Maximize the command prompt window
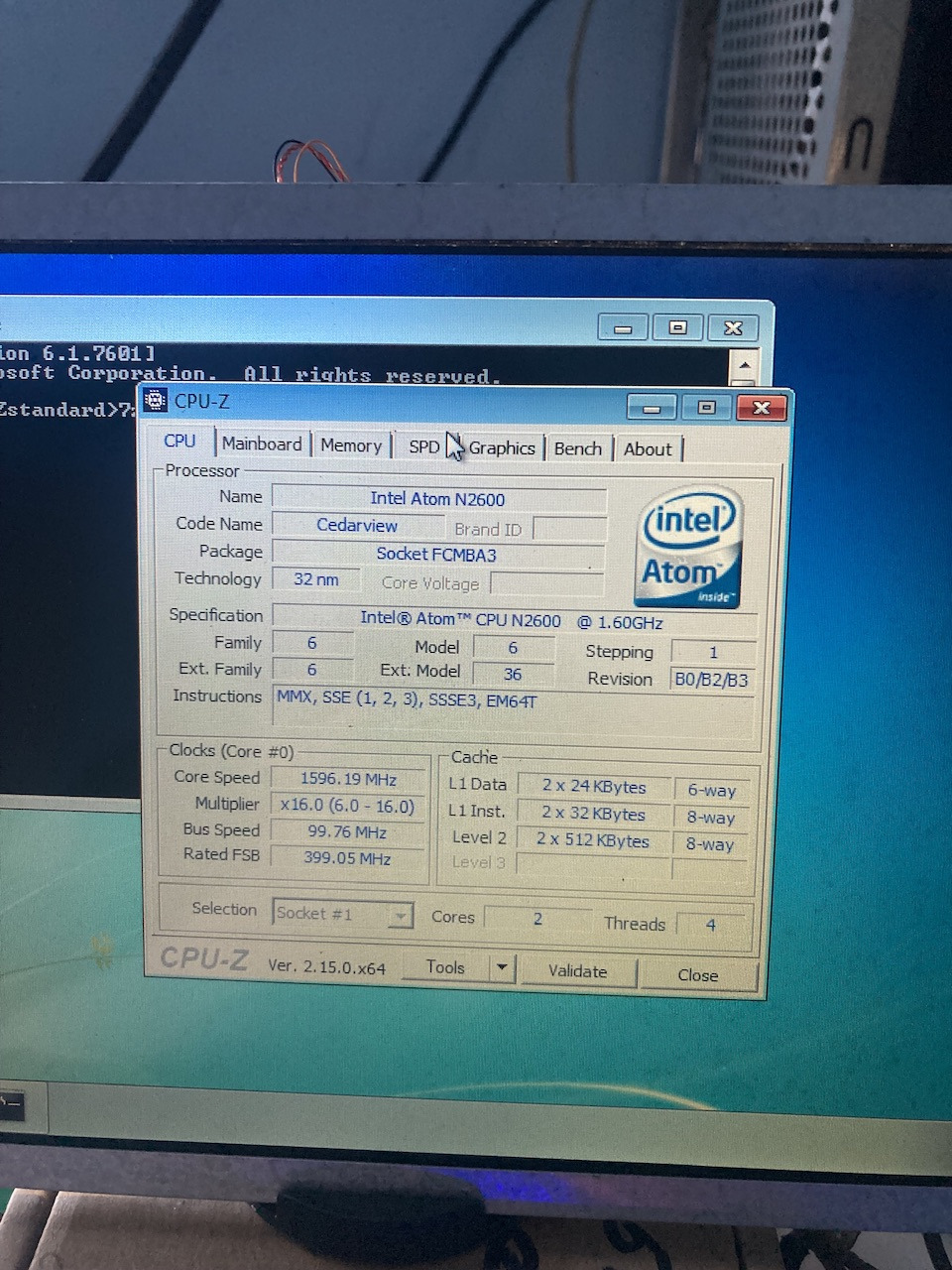Screen dimensions: 952x1270 click(677, 328)
